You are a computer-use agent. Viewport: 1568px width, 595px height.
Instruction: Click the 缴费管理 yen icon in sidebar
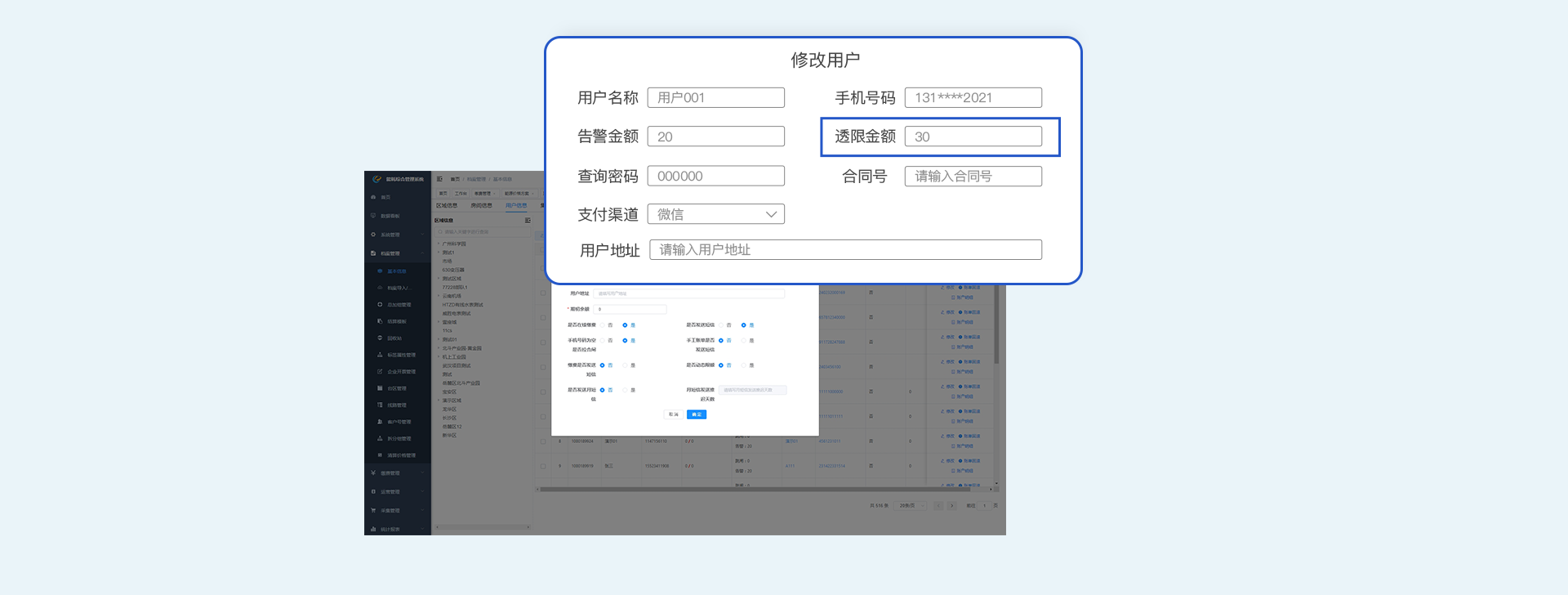click(x=373, y=472)
